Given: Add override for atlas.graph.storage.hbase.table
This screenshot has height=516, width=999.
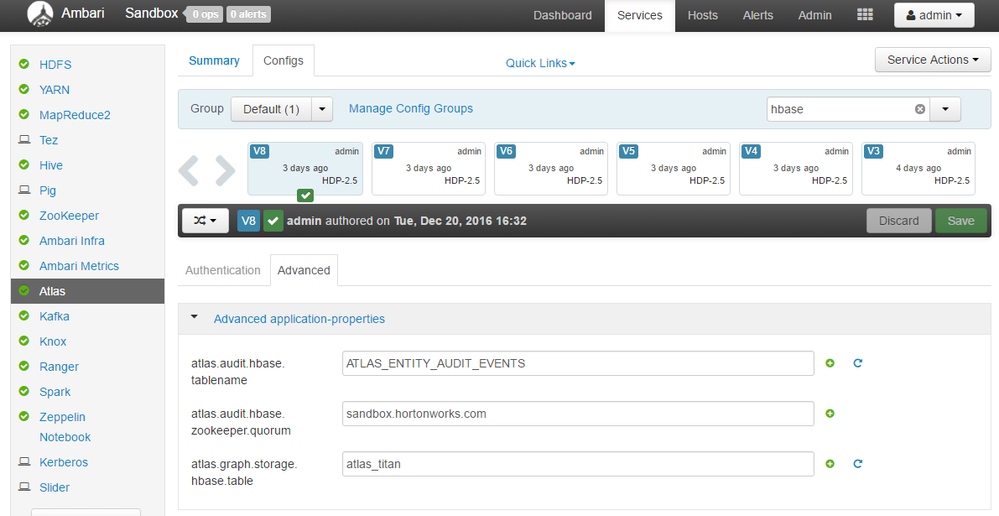Looking at the screenshot, I should tap(830, 464).
